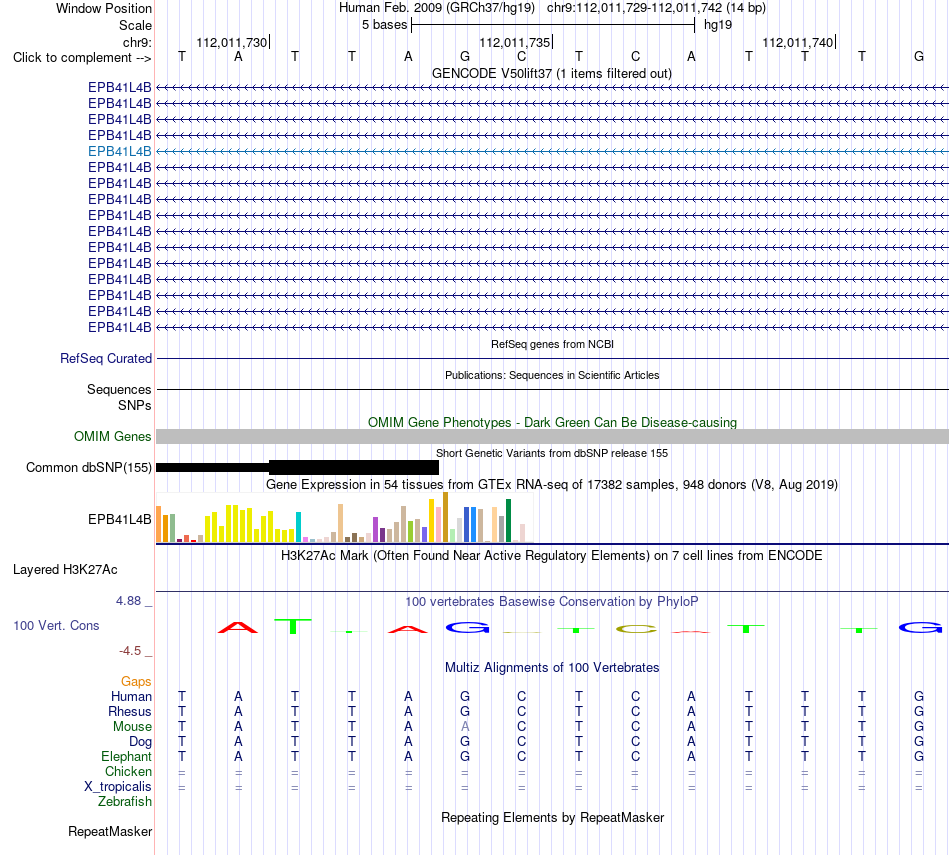Click the RepeatMasker track label
This screenshot has height=855, width=950.
(110, 831)
